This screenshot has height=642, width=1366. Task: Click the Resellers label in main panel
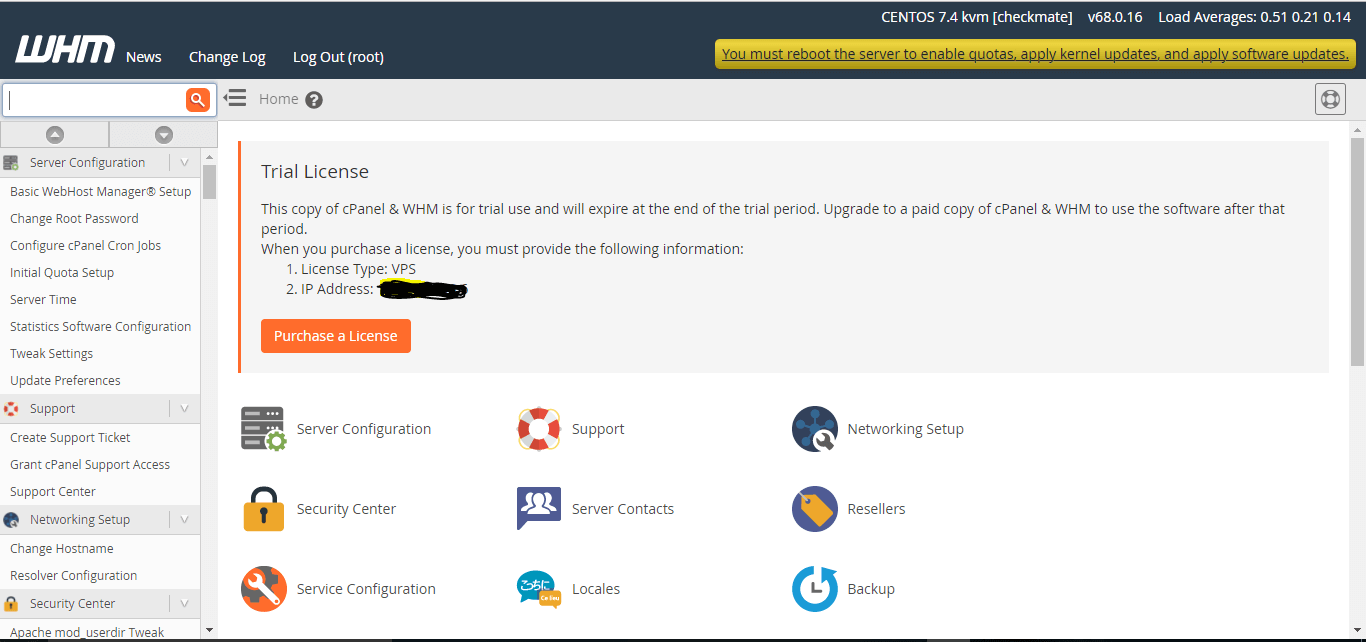point(877,509)
